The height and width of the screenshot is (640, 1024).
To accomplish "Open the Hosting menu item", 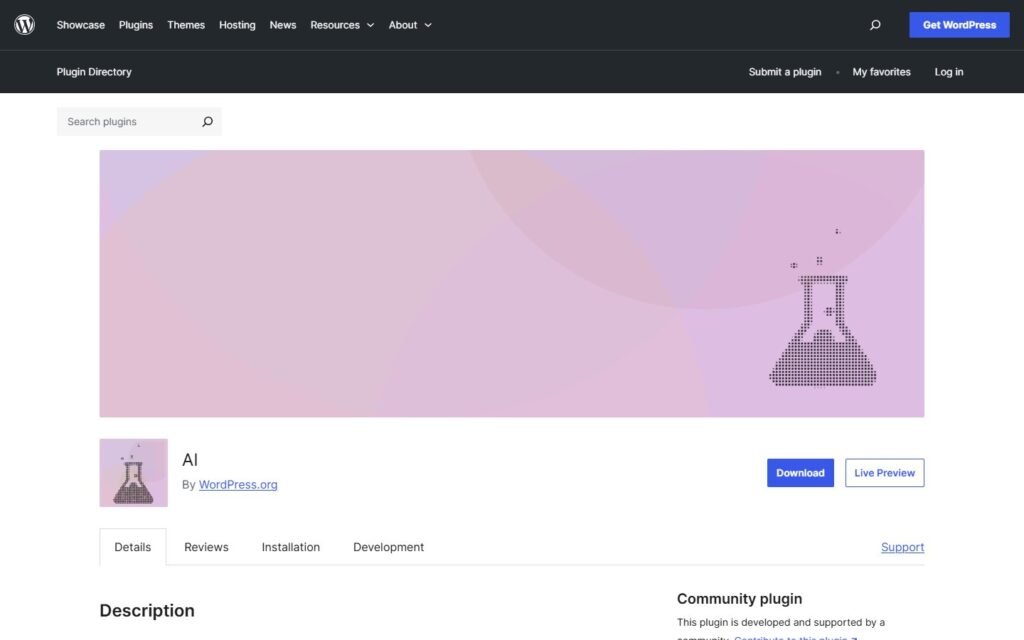I will point(237,25).
